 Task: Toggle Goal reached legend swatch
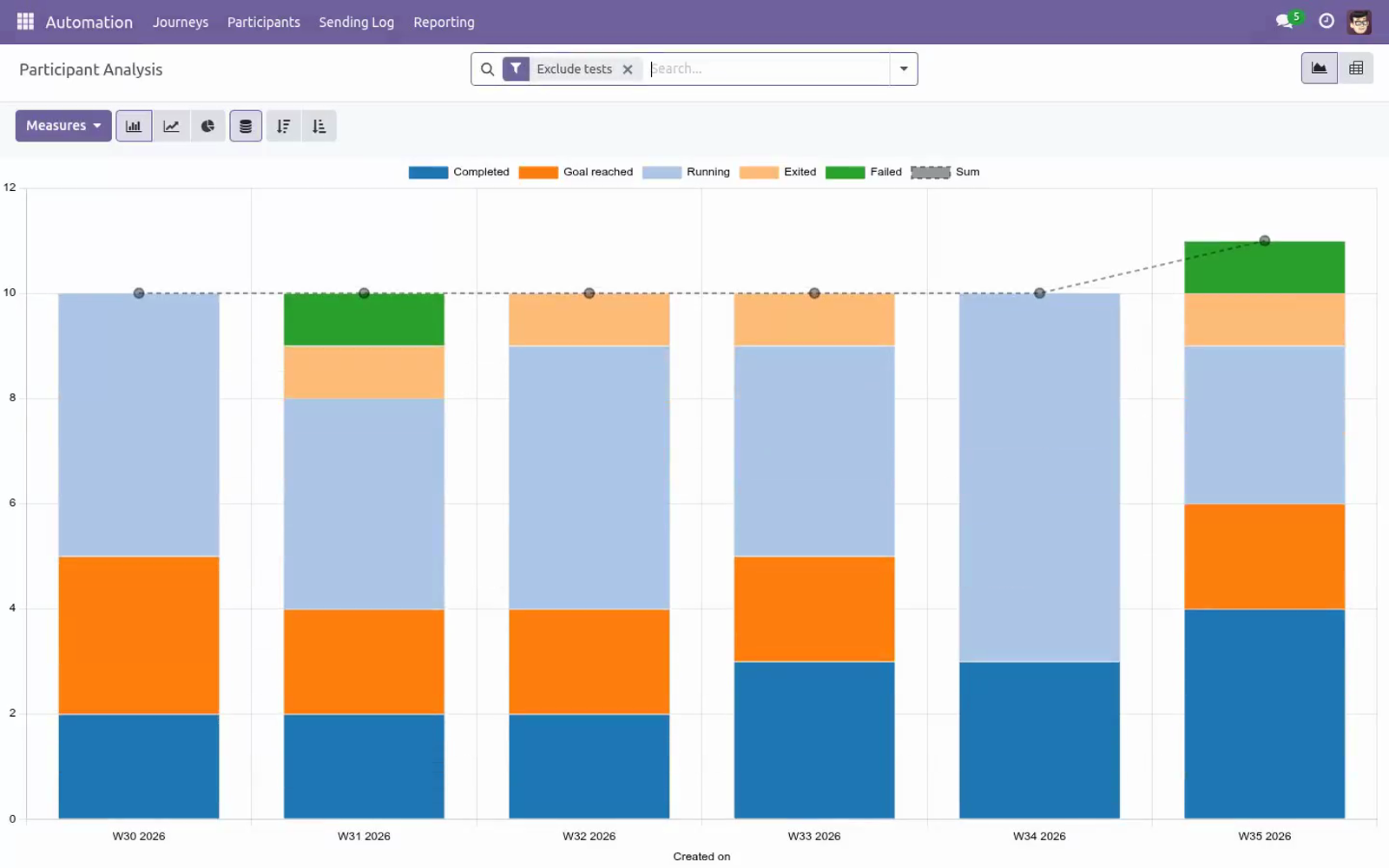click(538, 172)
